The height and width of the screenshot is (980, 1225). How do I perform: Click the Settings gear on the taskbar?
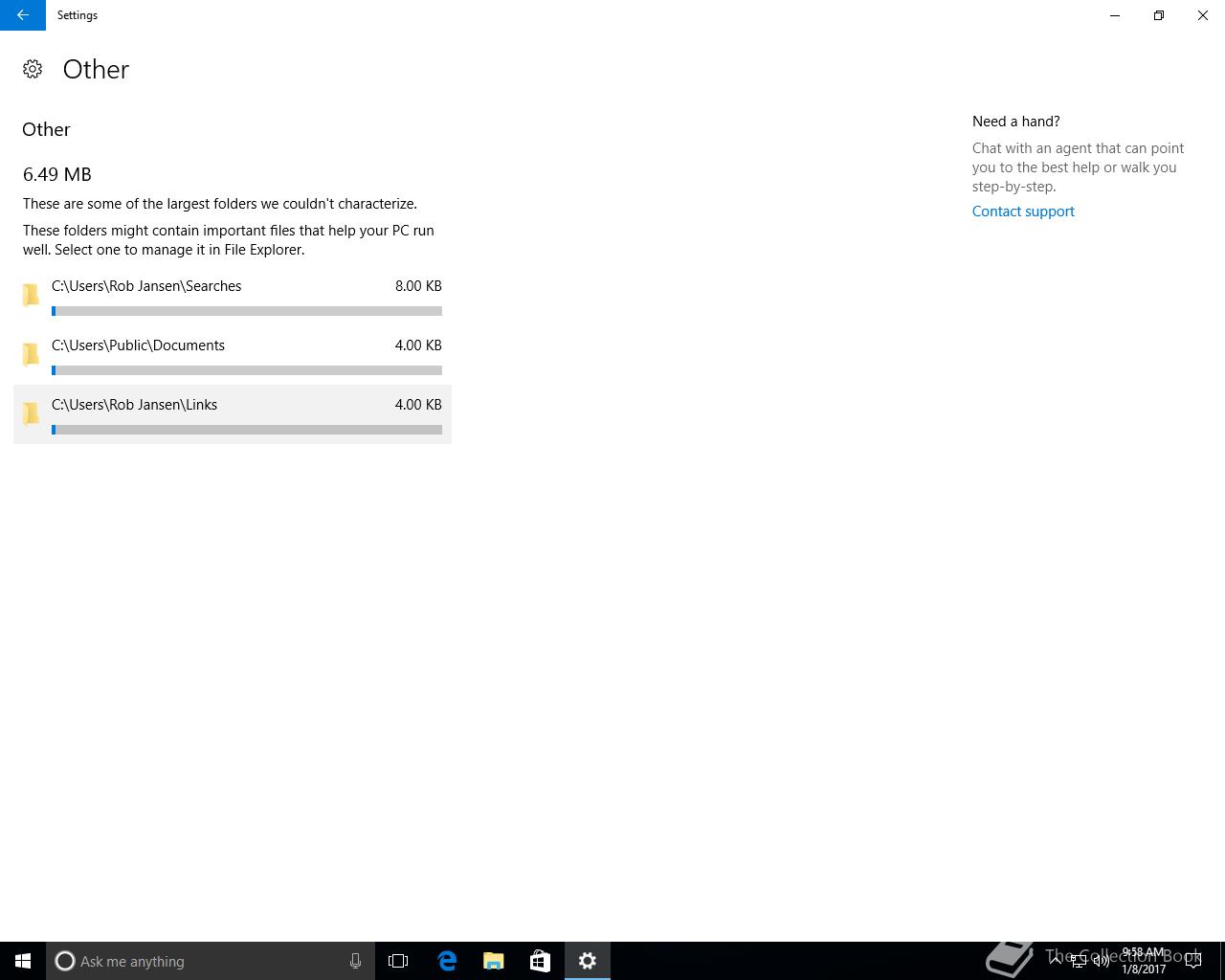pyautogui.click(x=588, y=961)
